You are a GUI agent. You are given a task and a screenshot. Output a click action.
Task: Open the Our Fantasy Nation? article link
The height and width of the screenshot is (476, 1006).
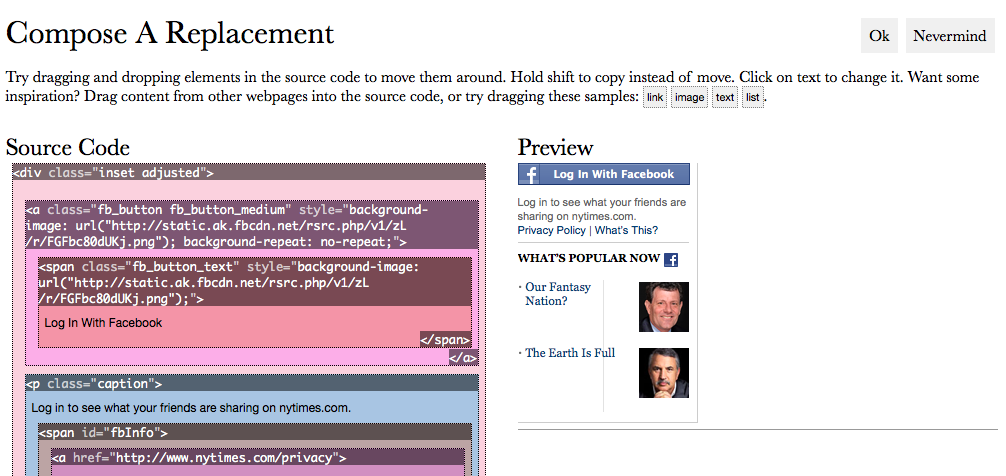[x=558, y=294]
